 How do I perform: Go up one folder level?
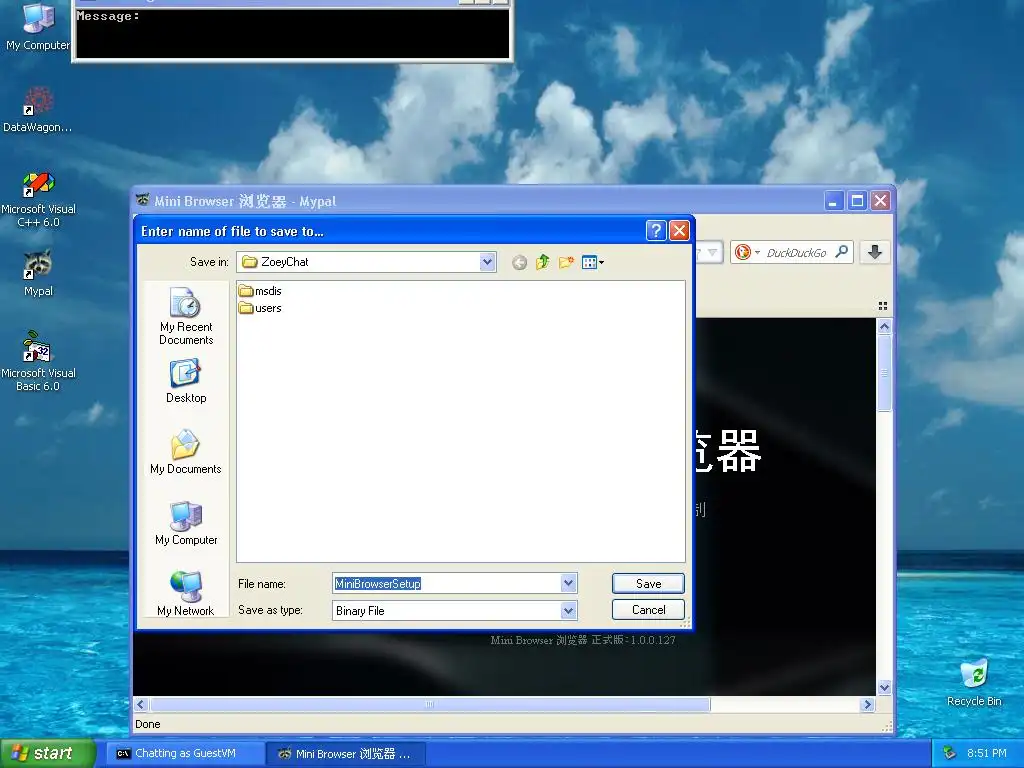click(543, 263)
